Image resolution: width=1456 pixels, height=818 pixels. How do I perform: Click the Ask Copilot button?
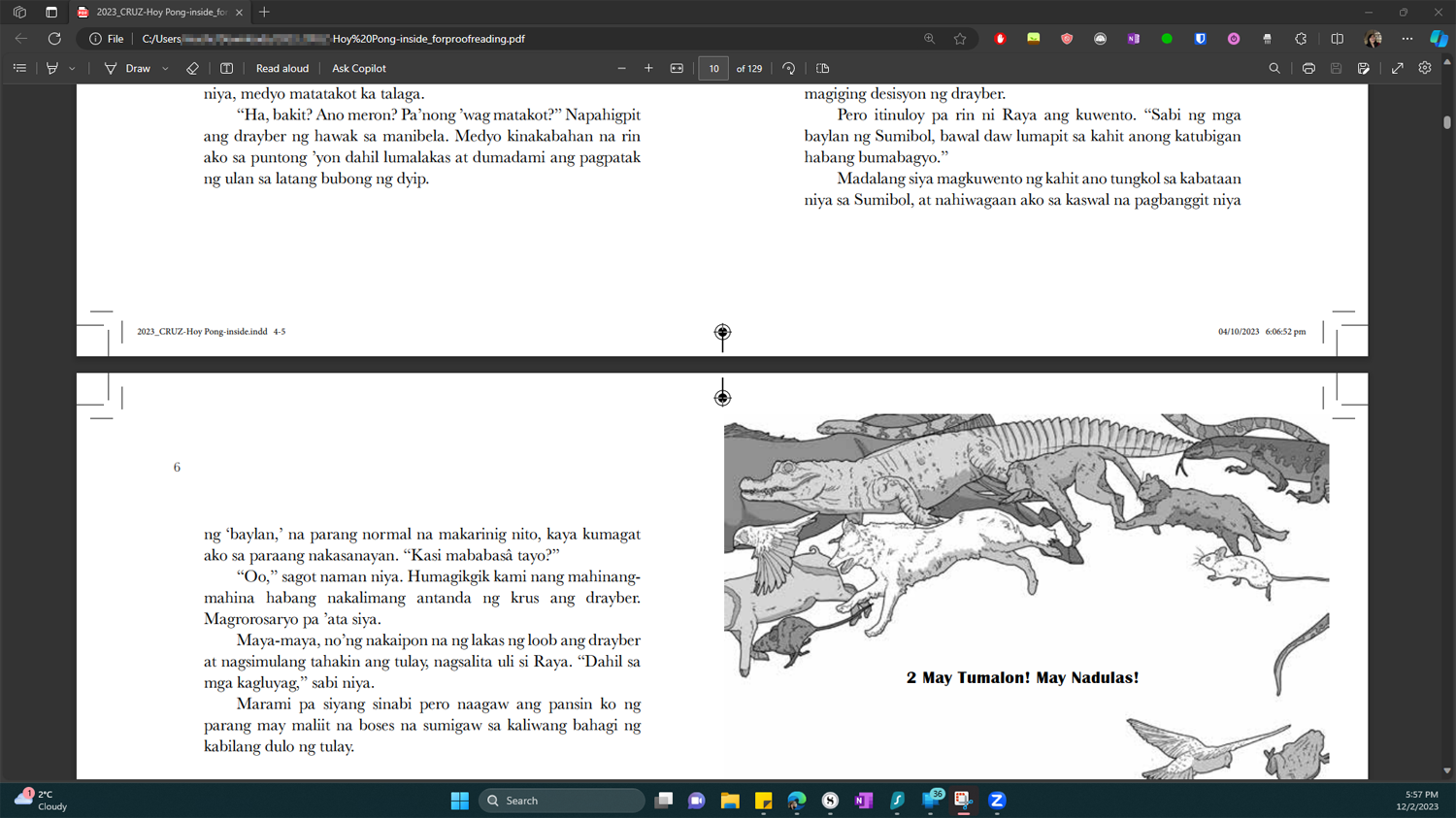359,69
